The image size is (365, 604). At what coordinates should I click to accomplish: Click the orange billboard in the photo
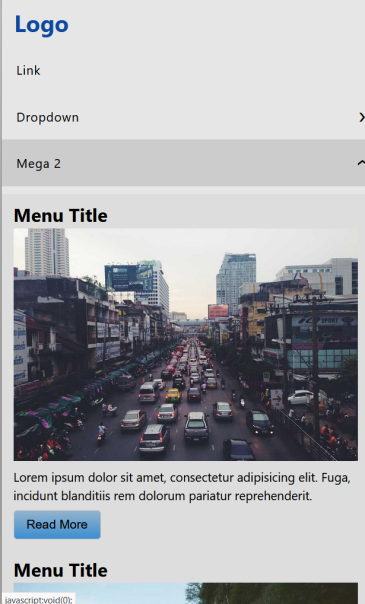coord(218,312)
